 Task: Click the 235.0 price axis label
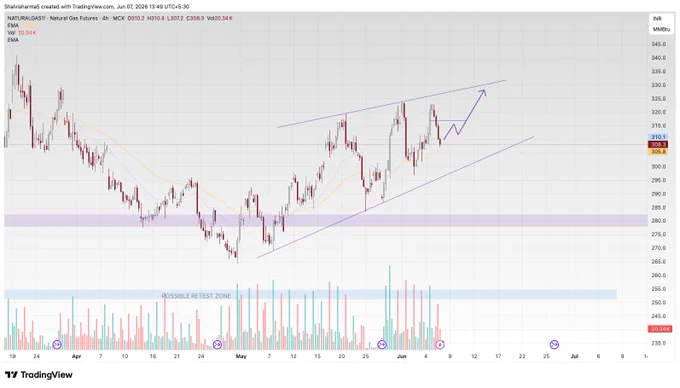click(658, 343)
